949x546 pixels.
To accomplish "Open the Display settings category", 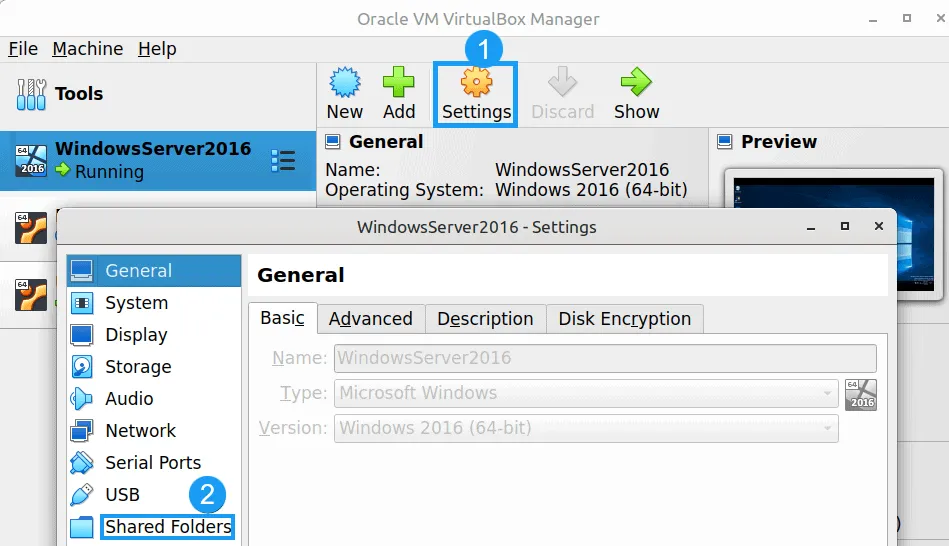I will coord(154,335).
